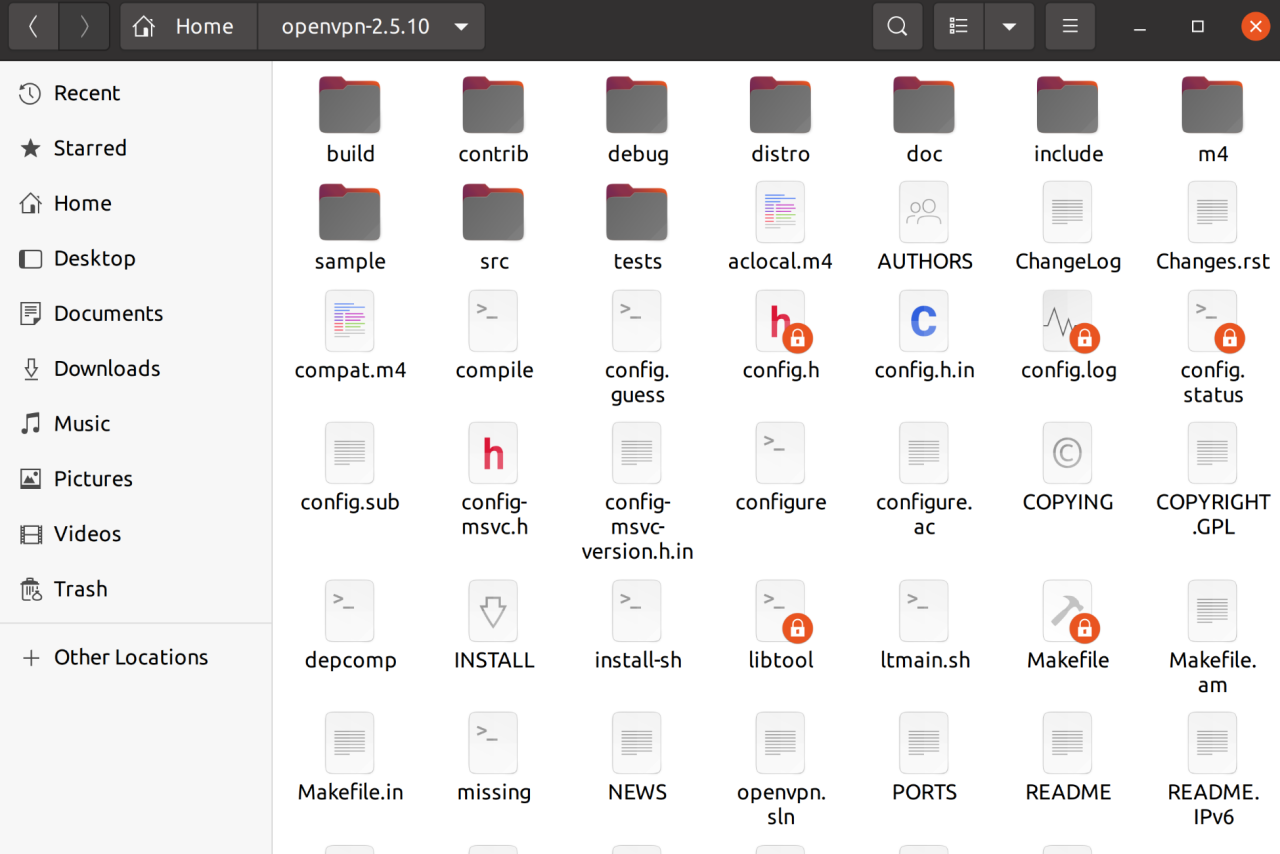Screen dimensions: 1280x854
Task: Select the config-msvc.h header file
Action: tap(493, 480)
